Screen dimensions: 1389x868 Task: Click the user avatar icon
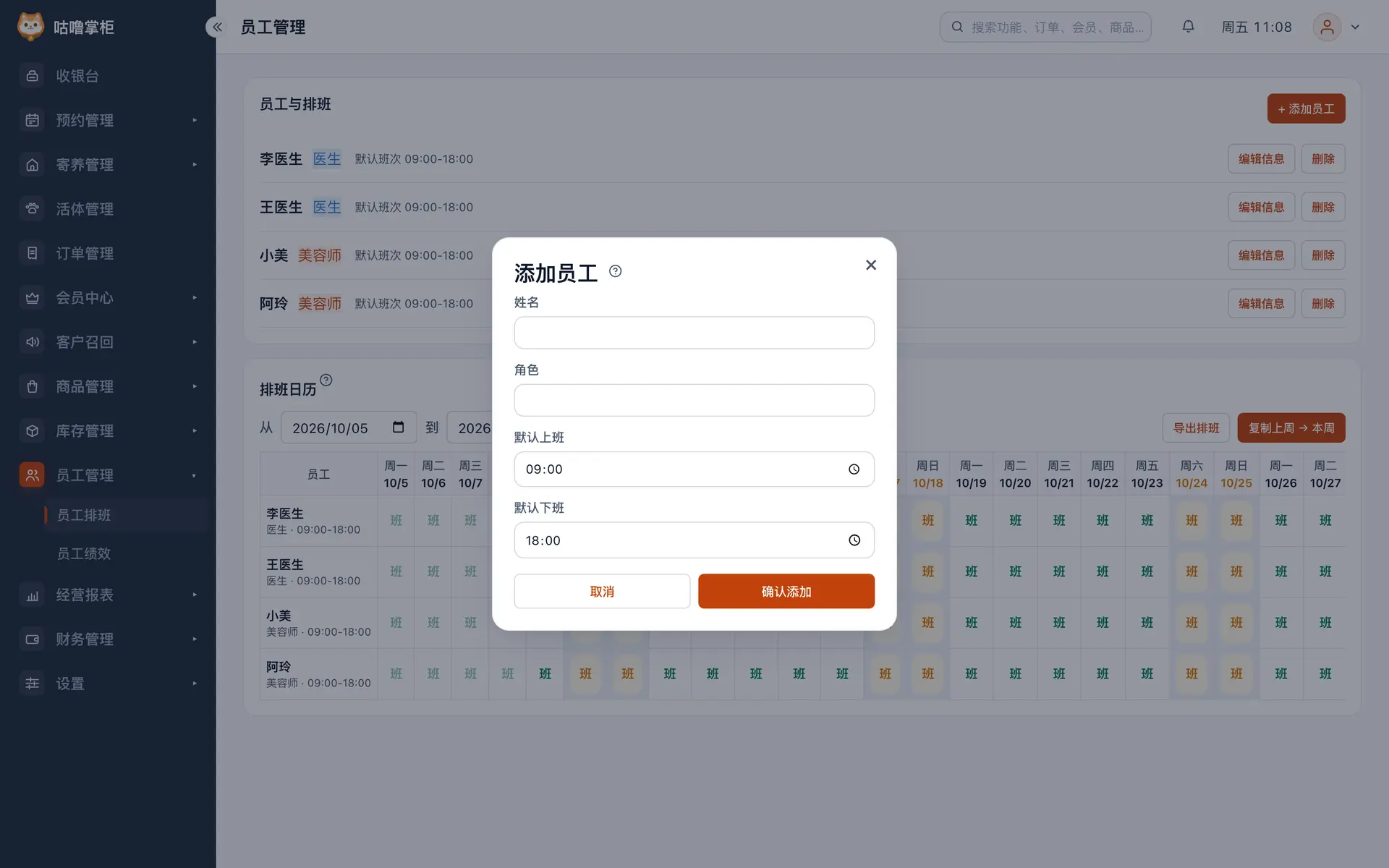click(x=1327, y=27)
